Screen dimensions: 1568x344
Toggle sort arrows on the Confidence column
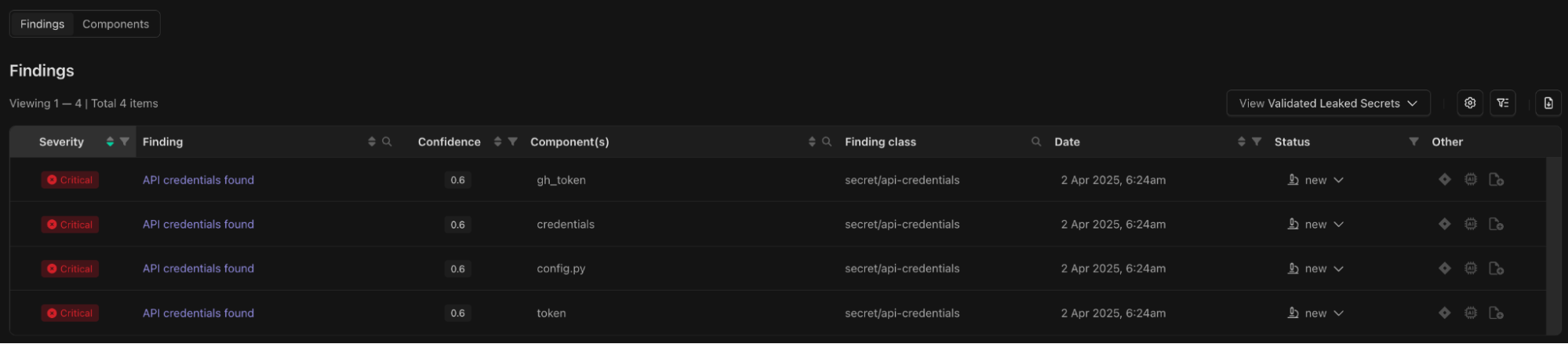click(x=497, y=142)
